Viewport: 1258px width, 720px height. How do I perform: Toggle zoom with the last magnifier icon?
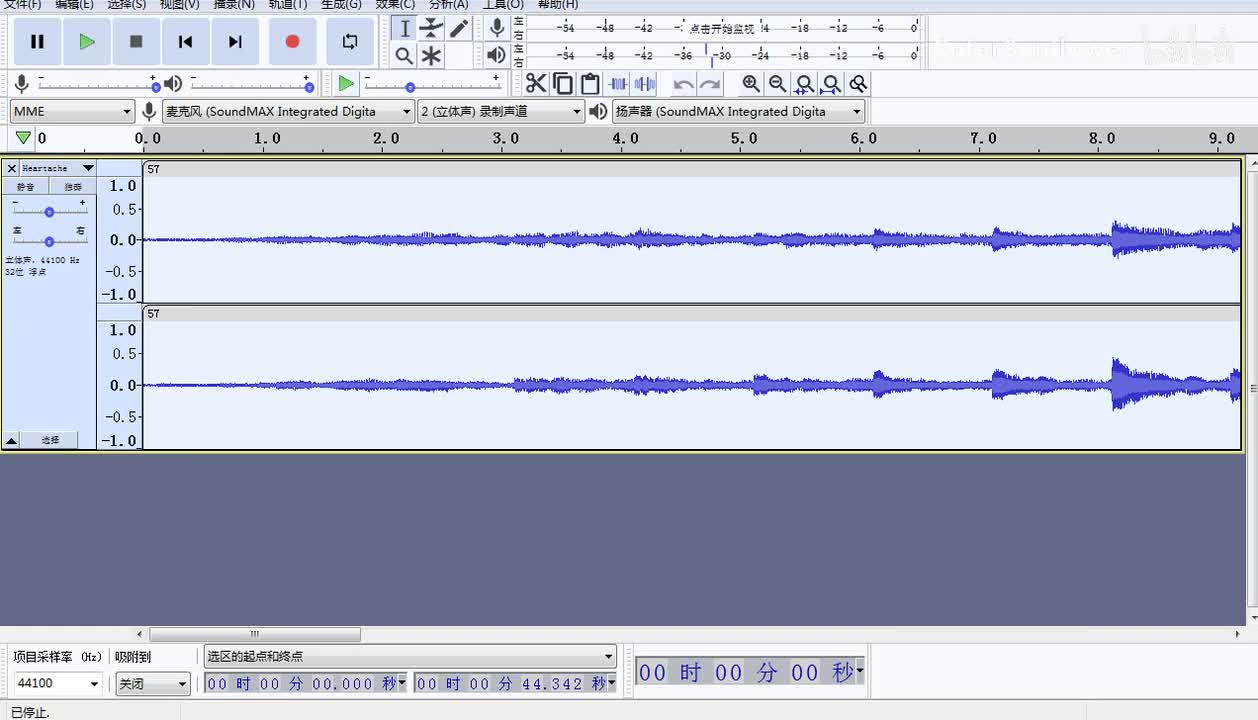[x=858, y=84]
